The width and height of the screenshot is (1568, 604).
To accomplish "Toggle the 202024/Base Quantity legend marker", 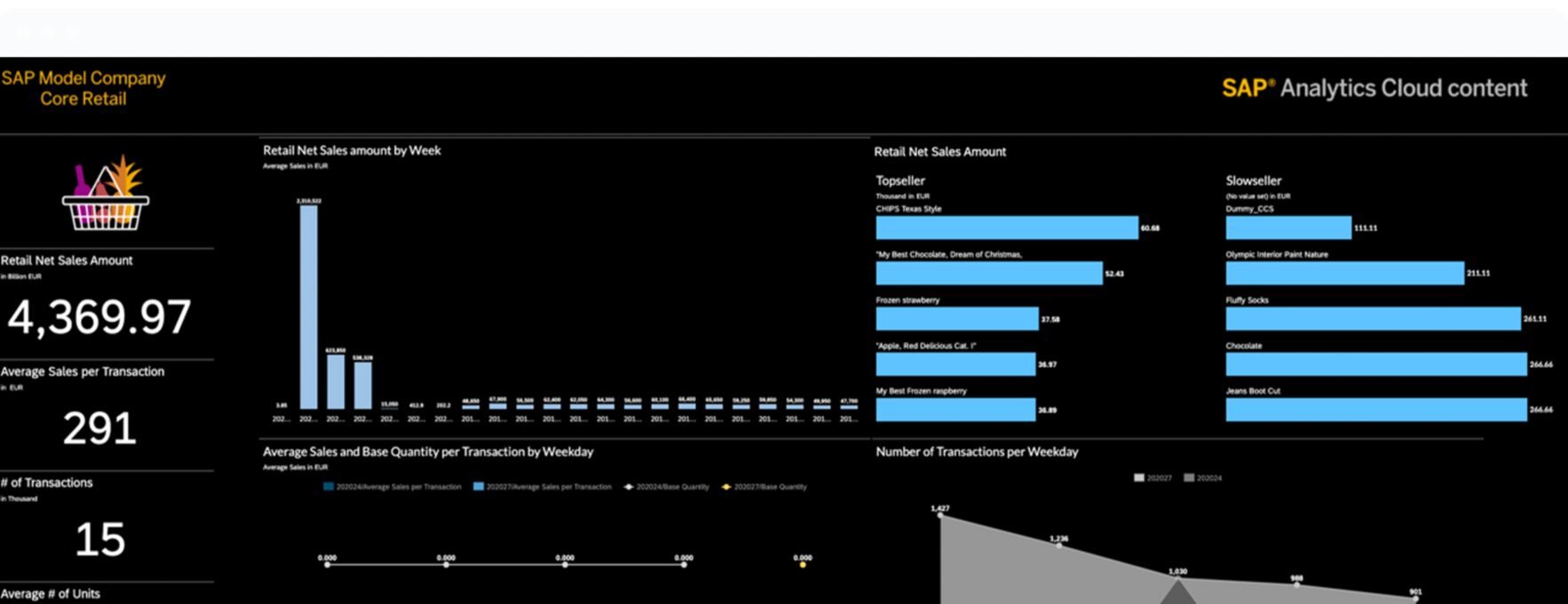I will coord(629,487).
